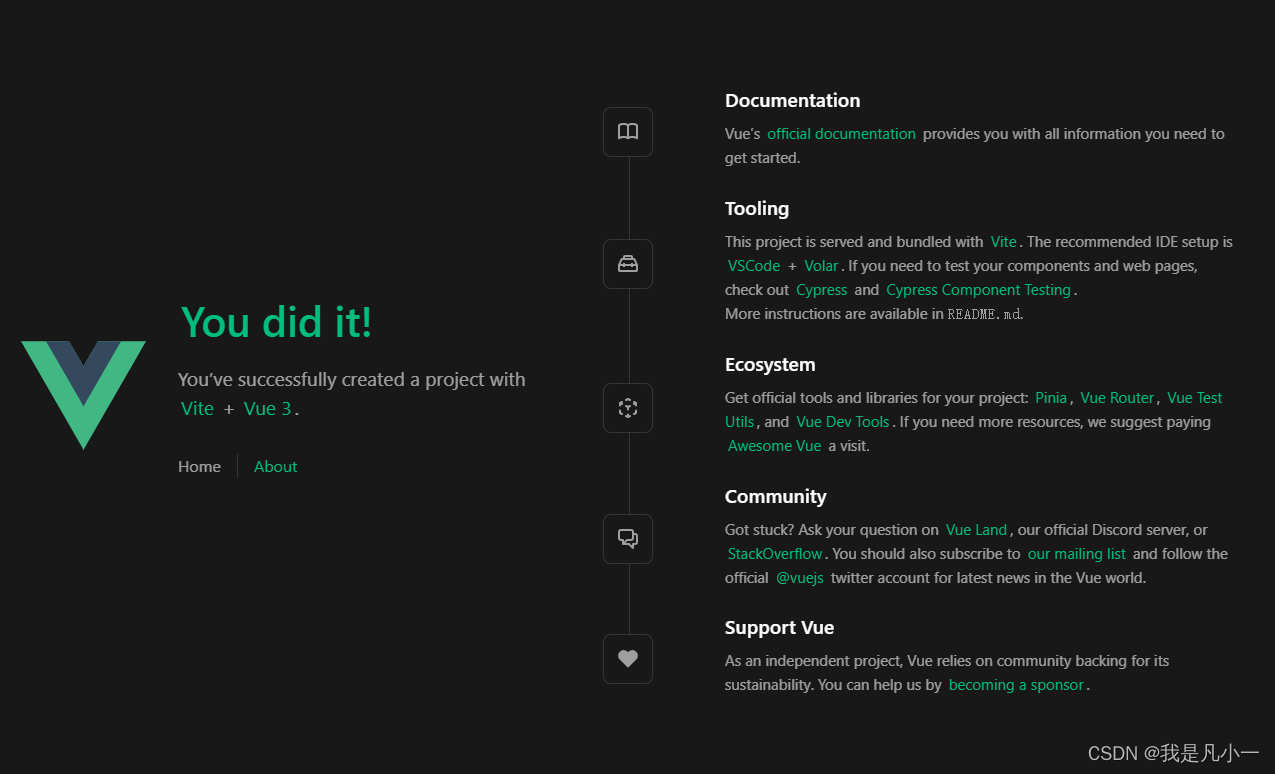Click the Pinia link
Viewport: 1275px width, 774px height.
[1051, 397]
